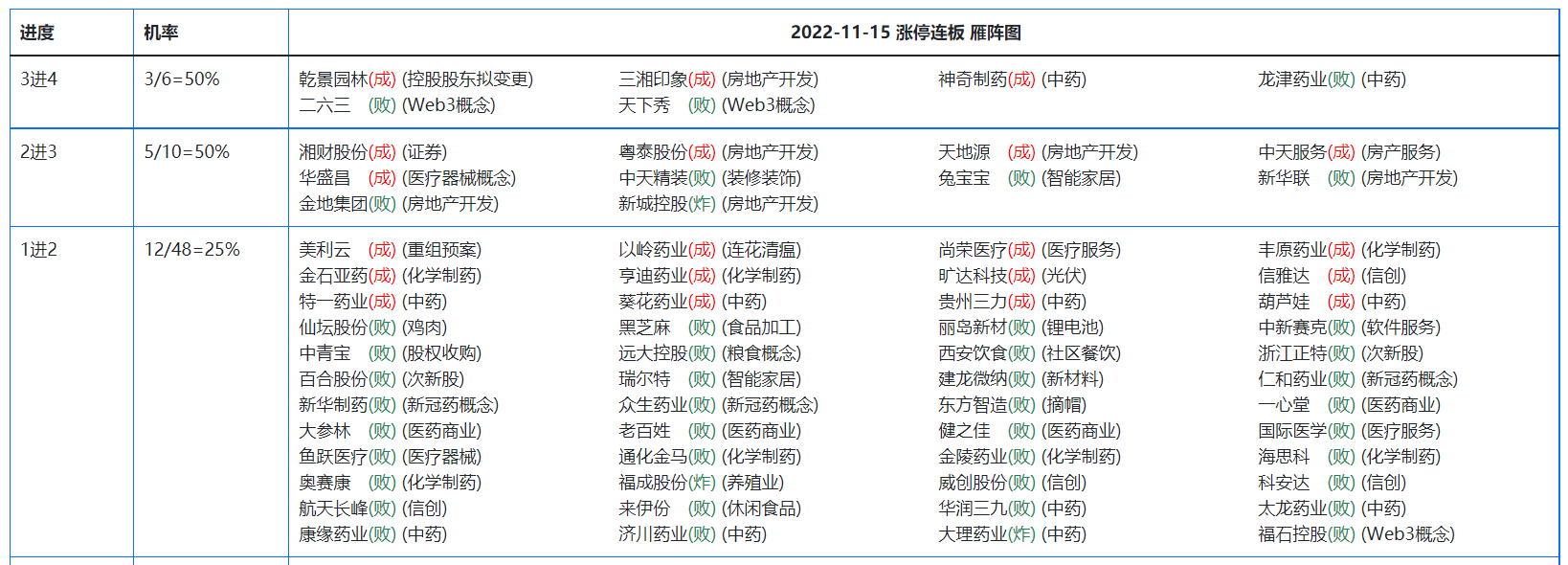Click stock name 特一药业
The image size is (1568, 565).
pos(333,302)
